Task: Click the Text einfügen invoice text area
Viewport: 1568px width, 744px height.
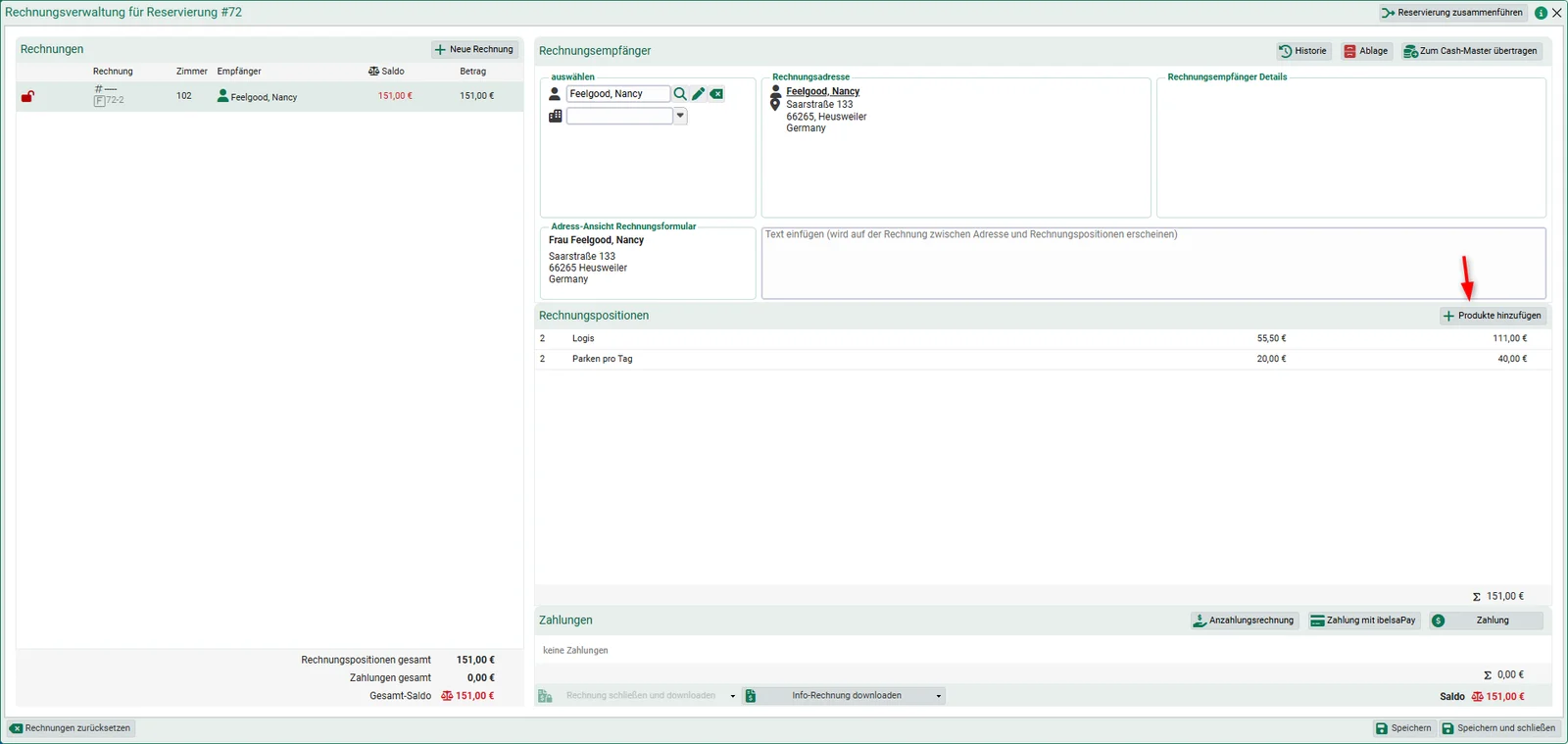Action: [x=1153, y=263]
